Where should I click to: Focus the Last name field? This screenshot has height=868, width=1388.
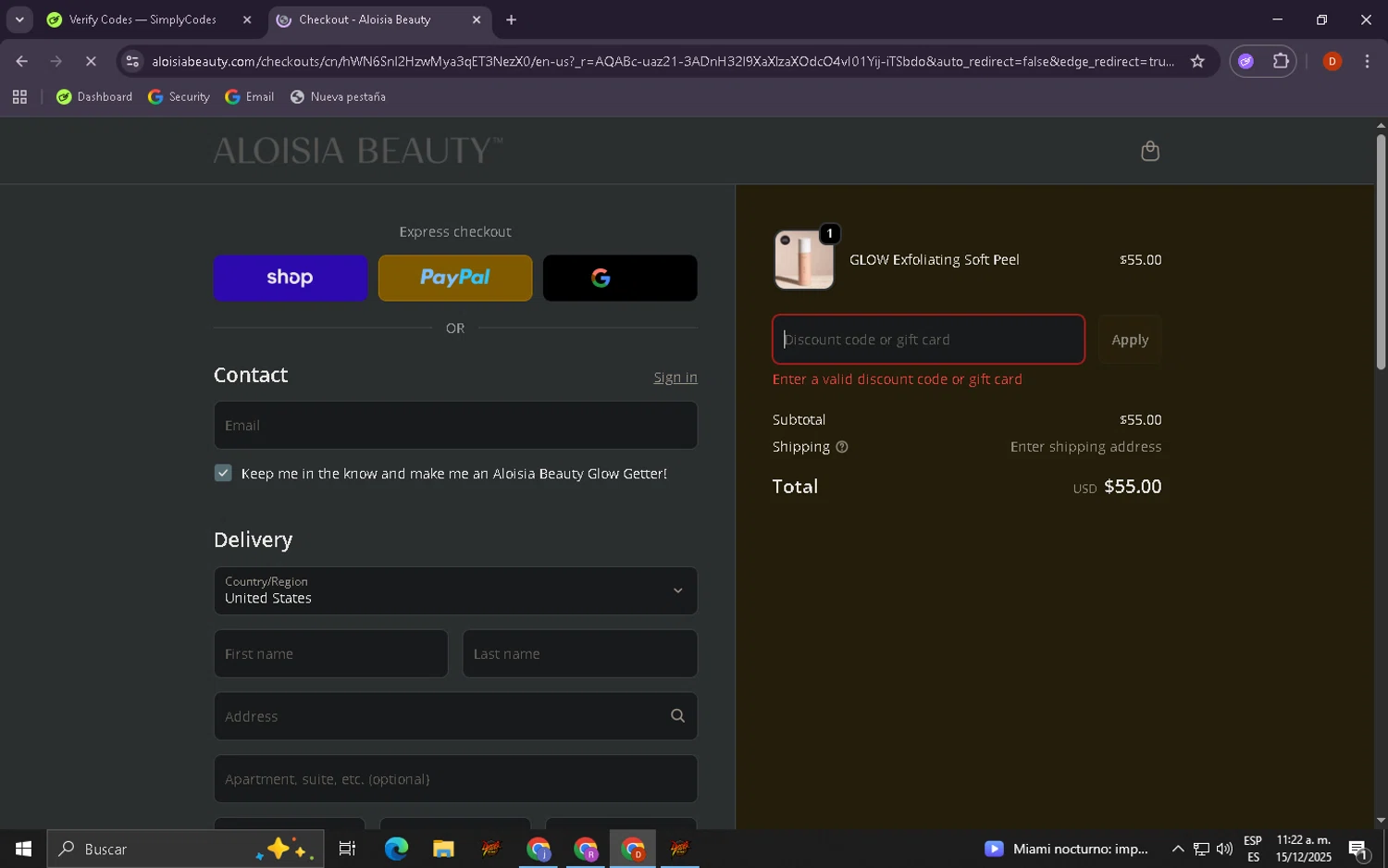[580, 653]
